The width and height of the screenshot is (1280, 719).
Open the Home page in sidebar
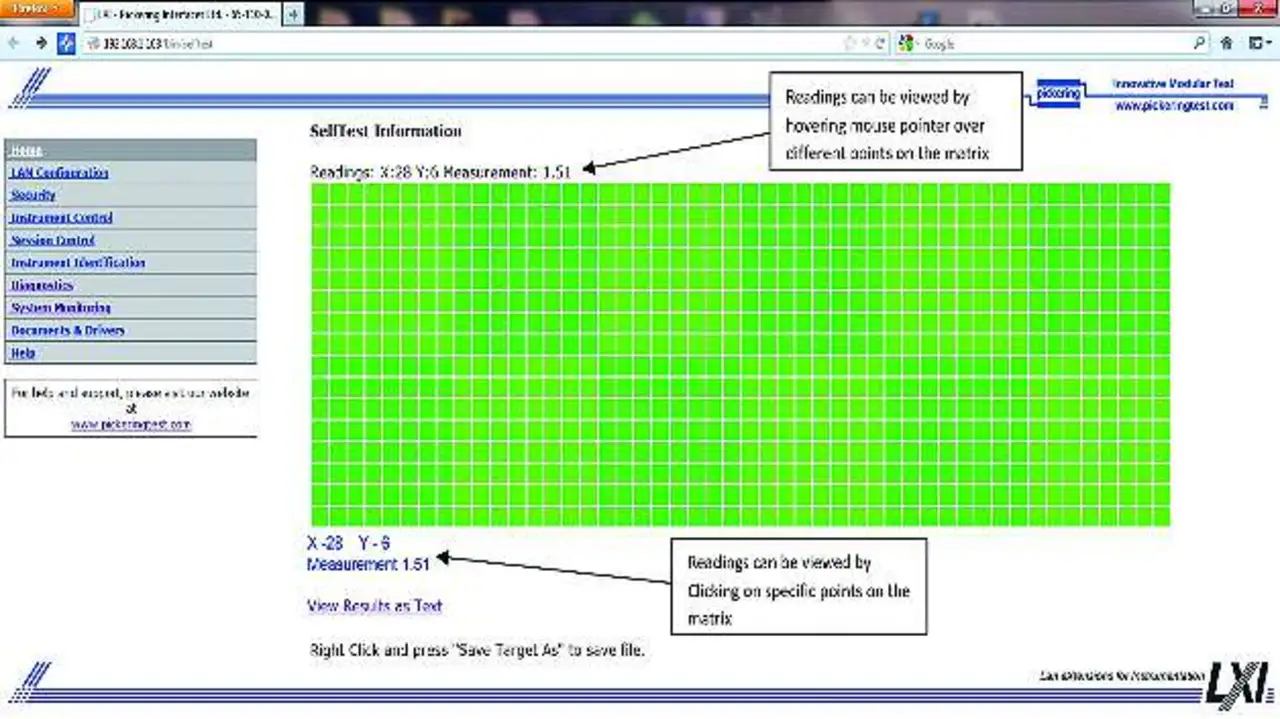click(x=27, y=150)
